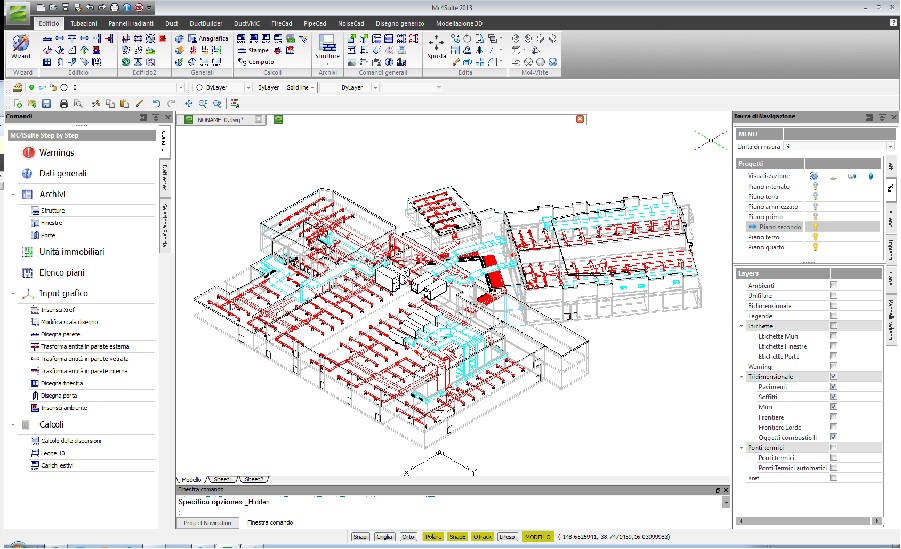
Task: Undo the last action in toolbar
Action: (x=156, y=103)
